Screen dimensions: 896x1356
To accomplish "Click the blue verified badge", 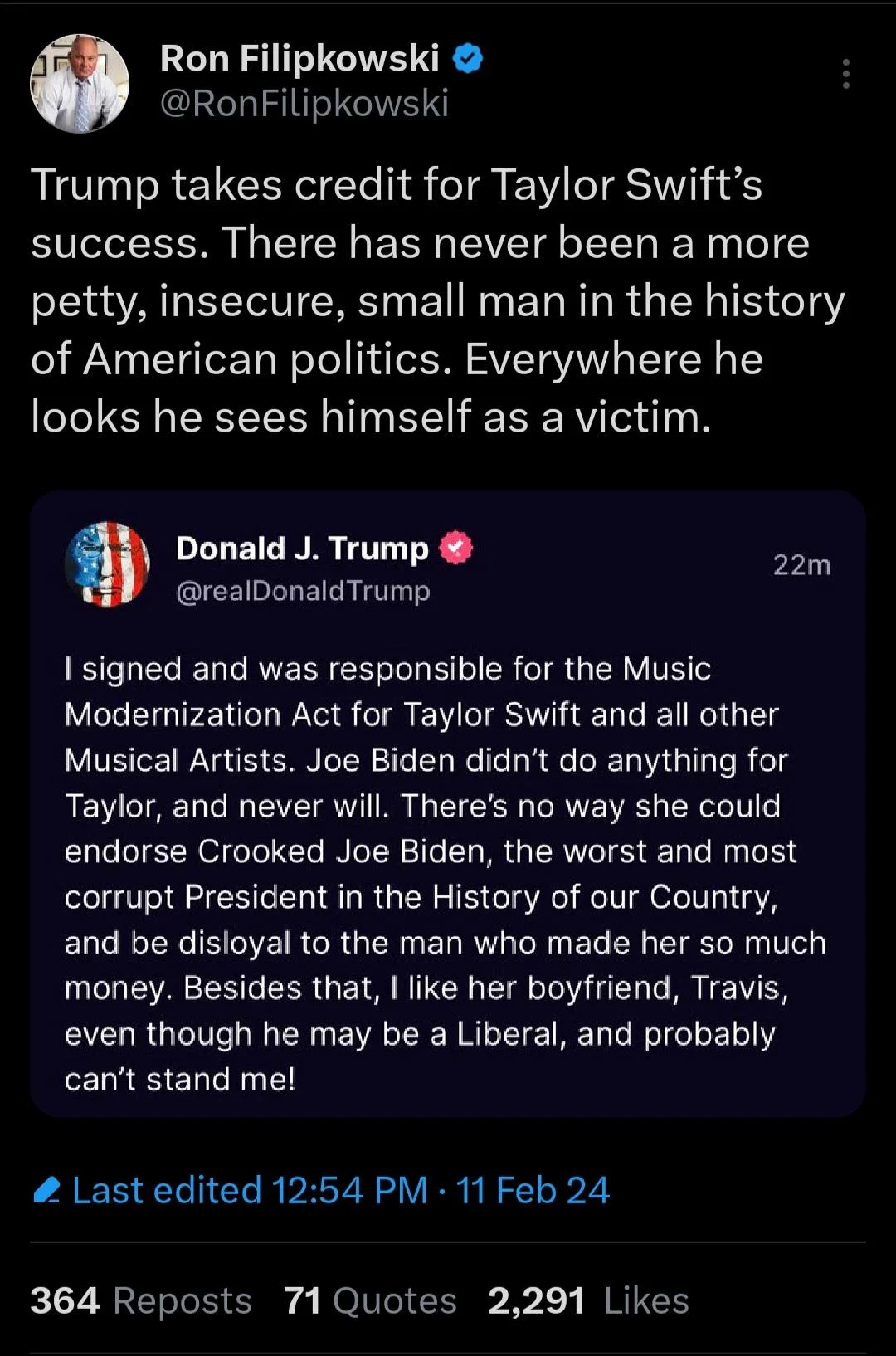I will [x=468, y=59].
